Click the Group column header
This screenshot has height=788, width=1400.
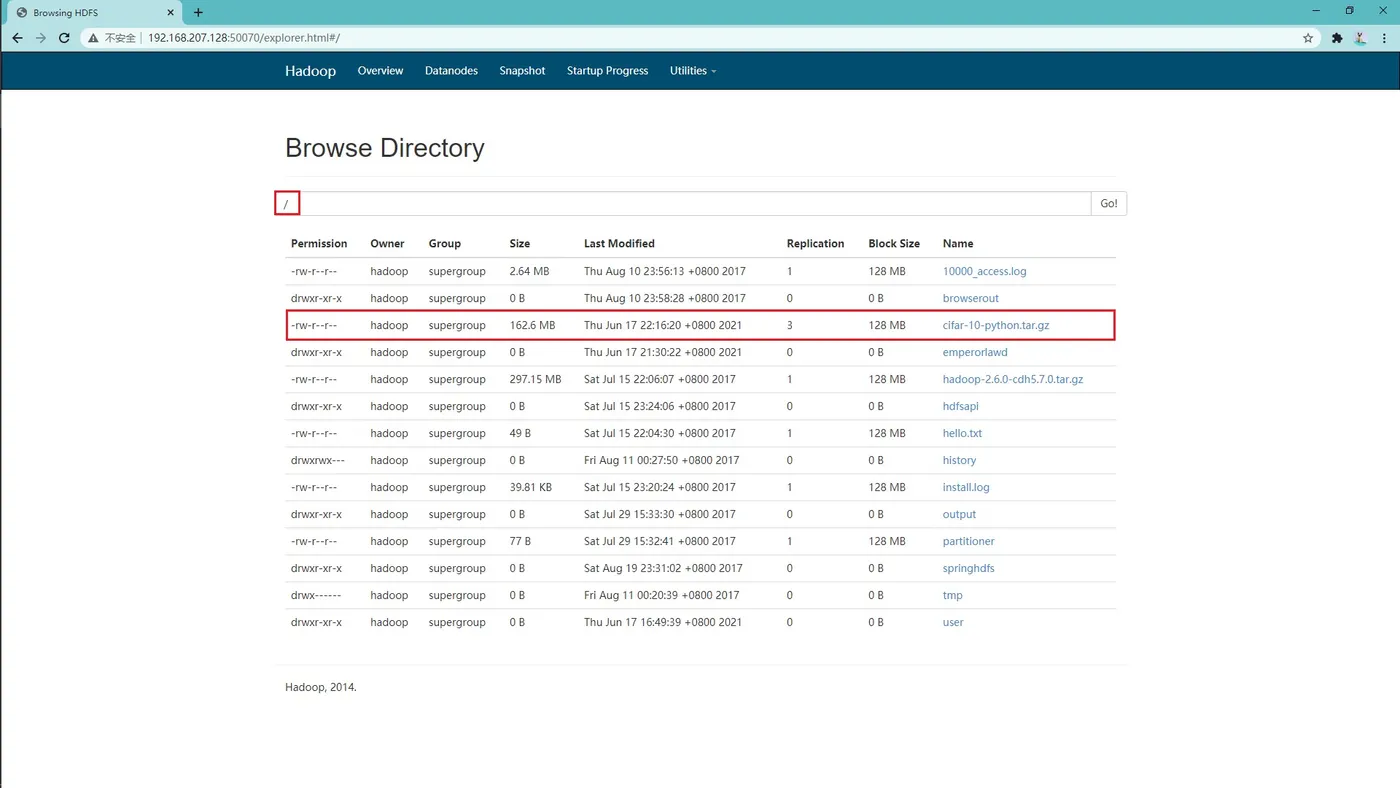click(x=445, y=243)
